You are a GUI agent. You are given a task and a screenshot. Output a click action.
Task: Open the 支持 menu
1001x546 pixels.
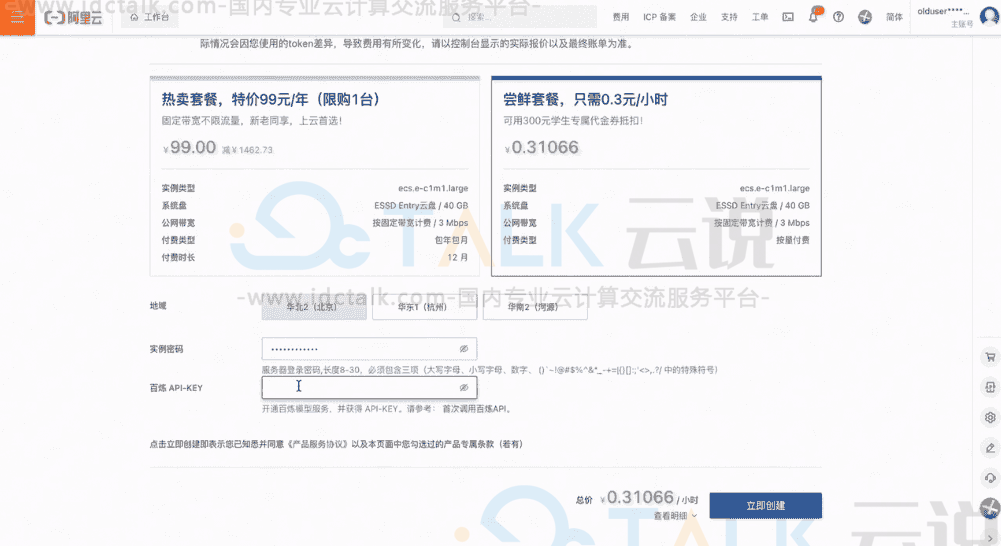pos(729,17)
